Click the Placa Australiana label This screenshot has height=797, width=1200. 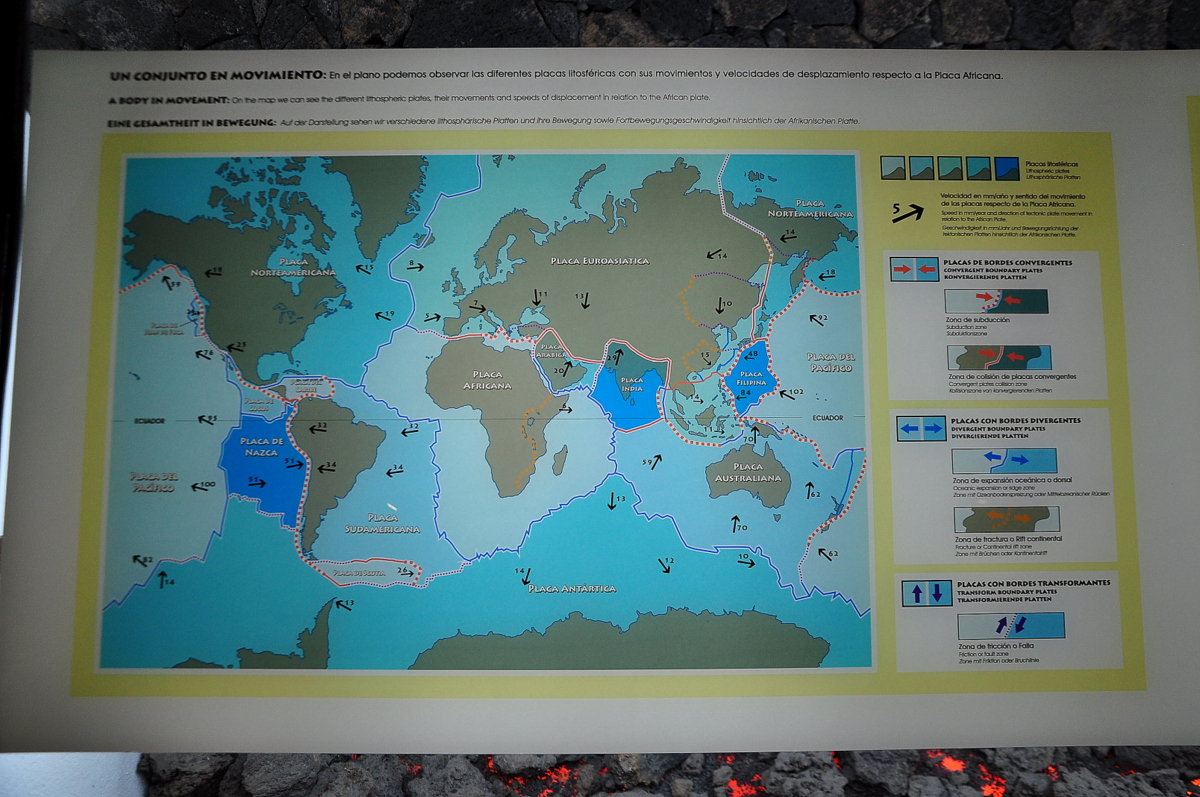click(748, 472)
